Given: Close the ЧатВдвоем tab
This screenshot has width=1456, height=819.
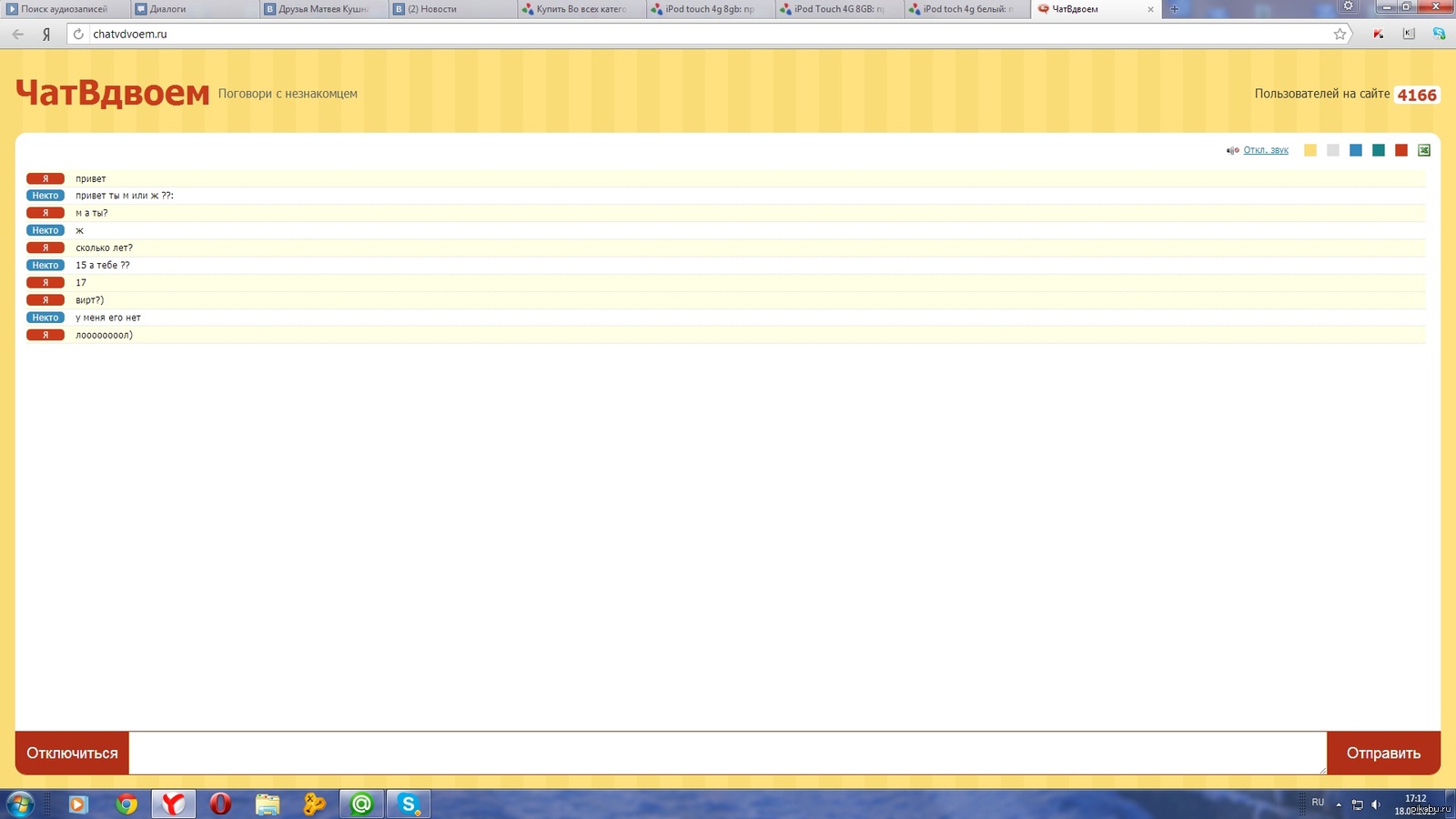Looking at the screenshot, I should tap(1150, 9).
